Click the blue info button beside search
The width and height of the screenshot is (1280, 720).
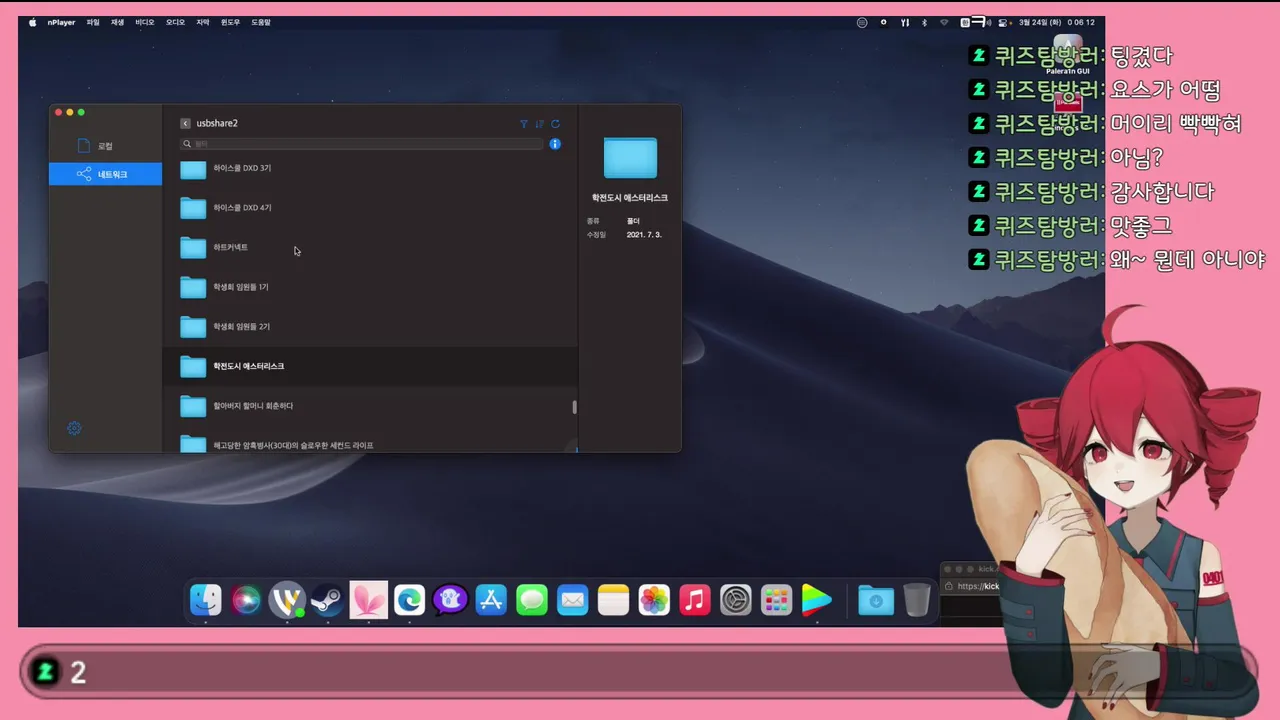click(555, 144)
